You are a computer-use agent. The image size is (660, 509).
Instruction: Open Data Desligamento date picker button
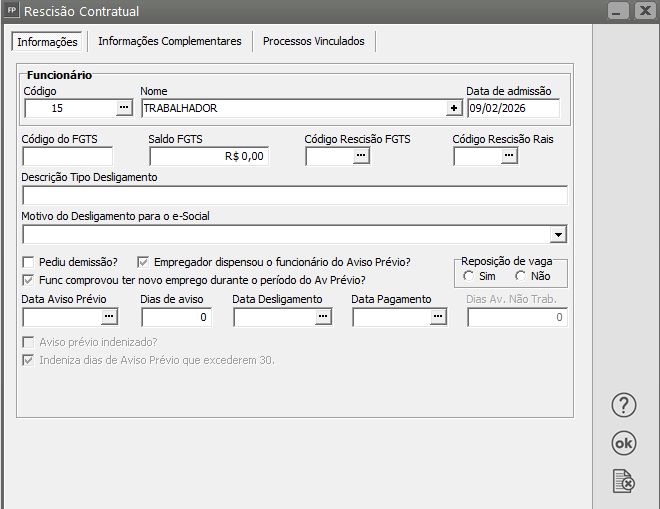[x=323, y=317]
